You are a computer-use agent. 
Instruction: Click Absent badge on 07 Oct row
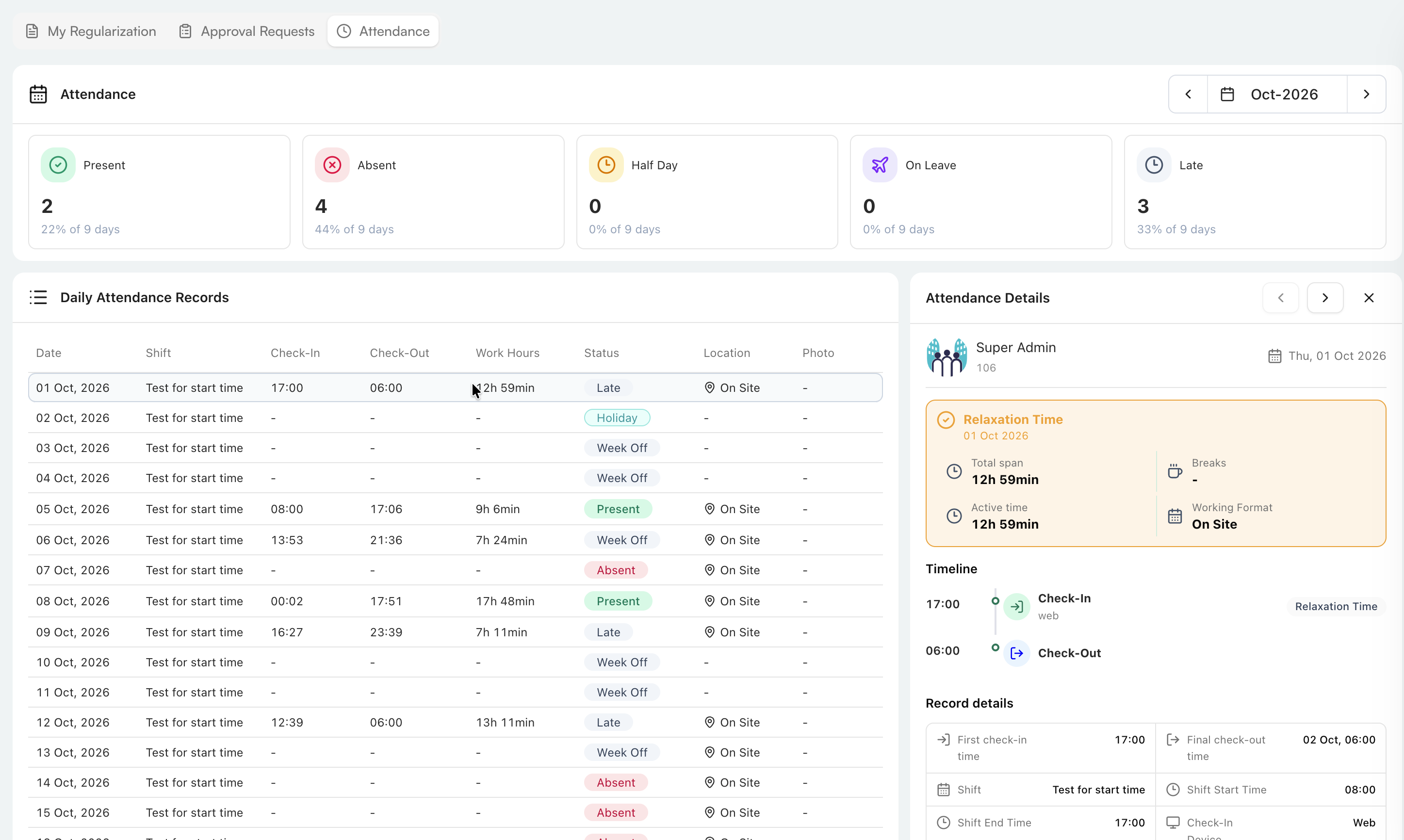click(x=616, y=570)
